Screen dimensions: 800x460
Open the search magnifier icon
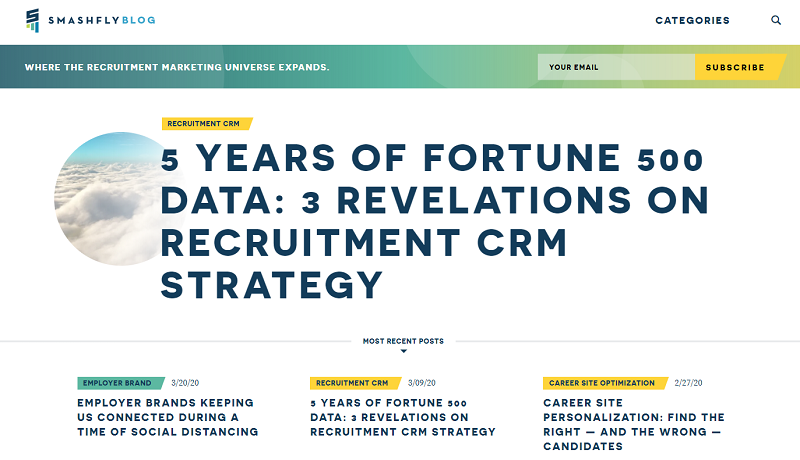click(776, 20)
